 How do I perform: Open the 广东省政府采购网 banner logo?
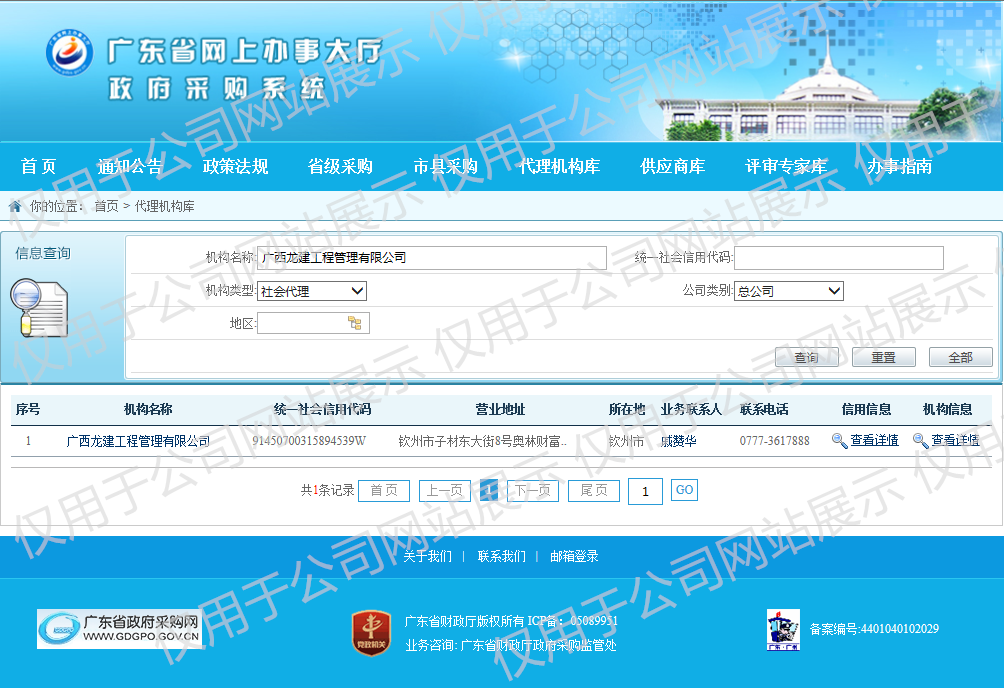(x=119, y=629)
